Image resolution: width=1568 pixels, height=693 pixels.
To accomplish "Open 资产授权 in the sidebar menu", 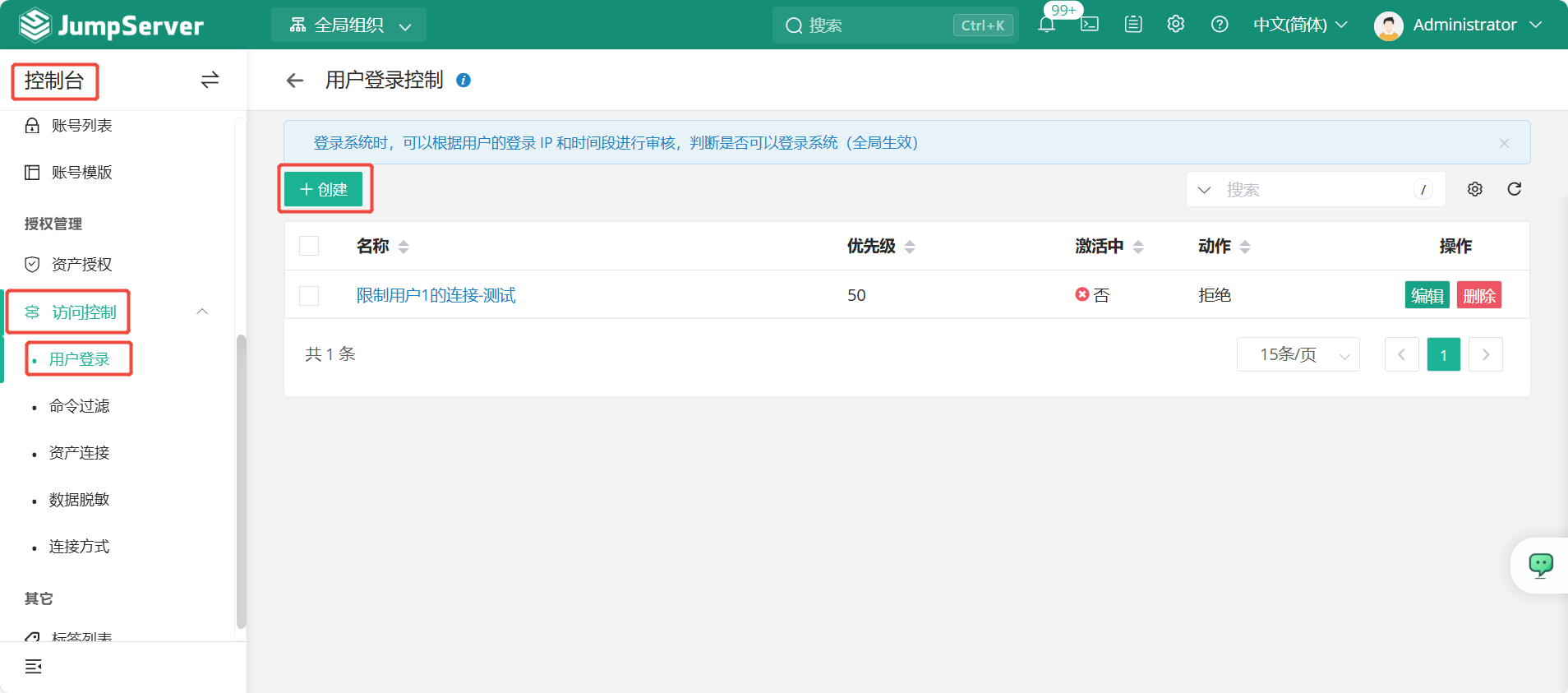I will tap(81, 265).
